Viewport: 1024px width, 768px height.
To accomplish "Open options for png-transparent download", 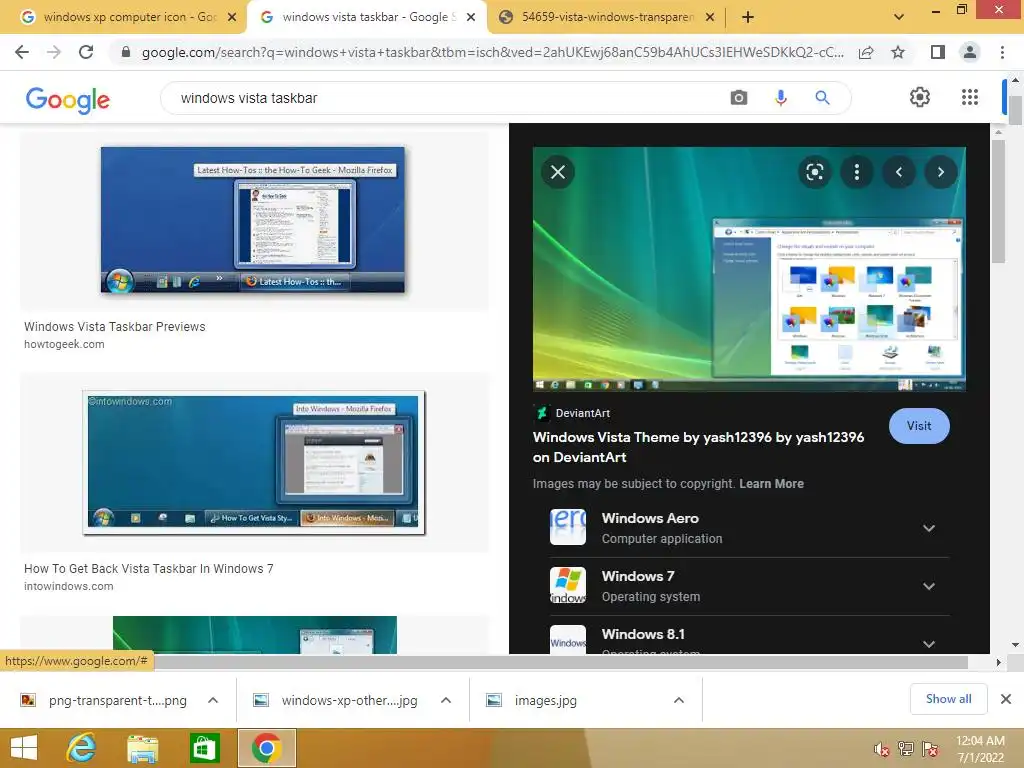I will click(213, 700).
